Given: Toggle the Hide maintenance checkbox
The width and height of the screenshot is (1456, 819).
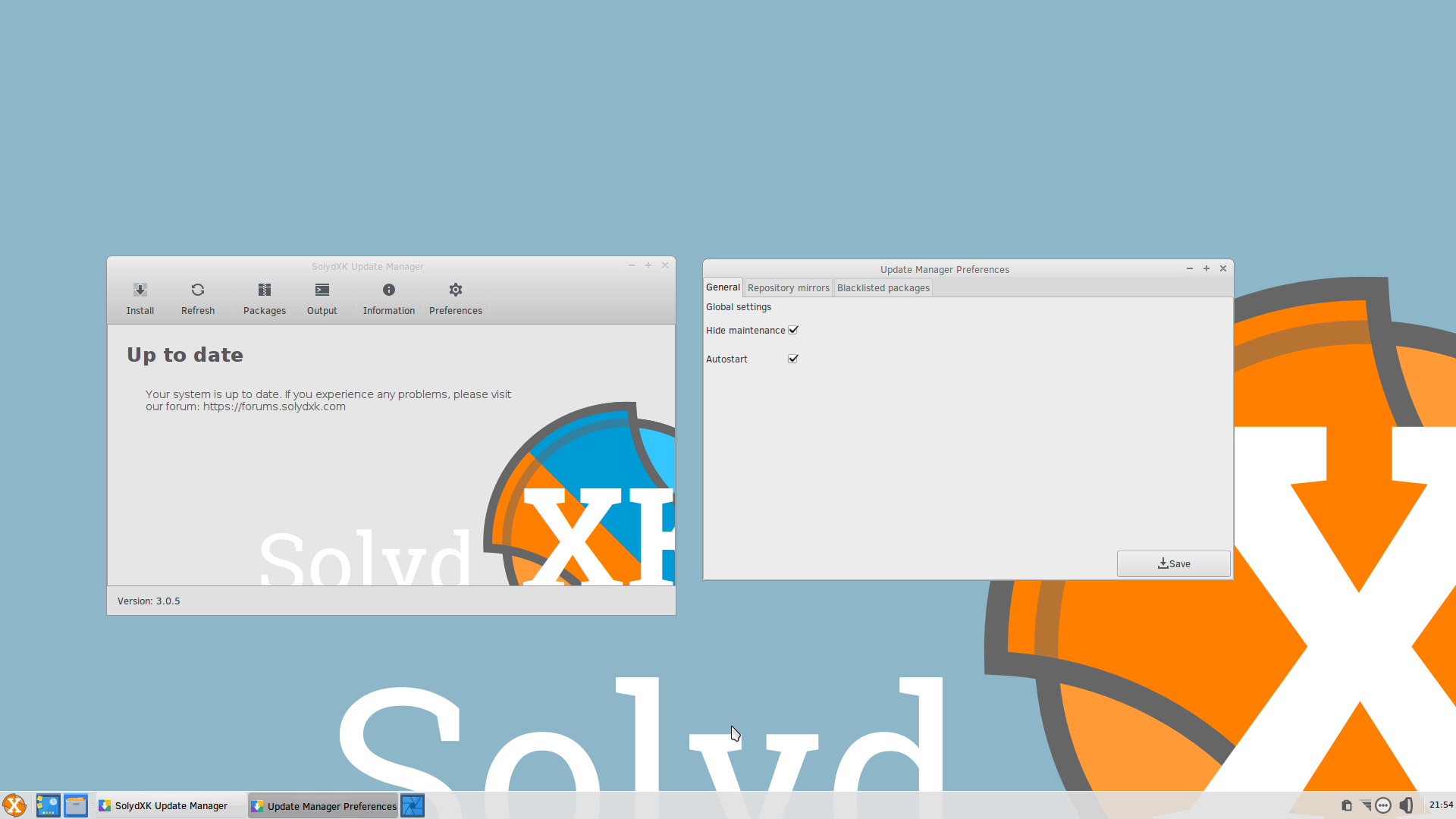Looking at the screenshot, I should (793, 330).
